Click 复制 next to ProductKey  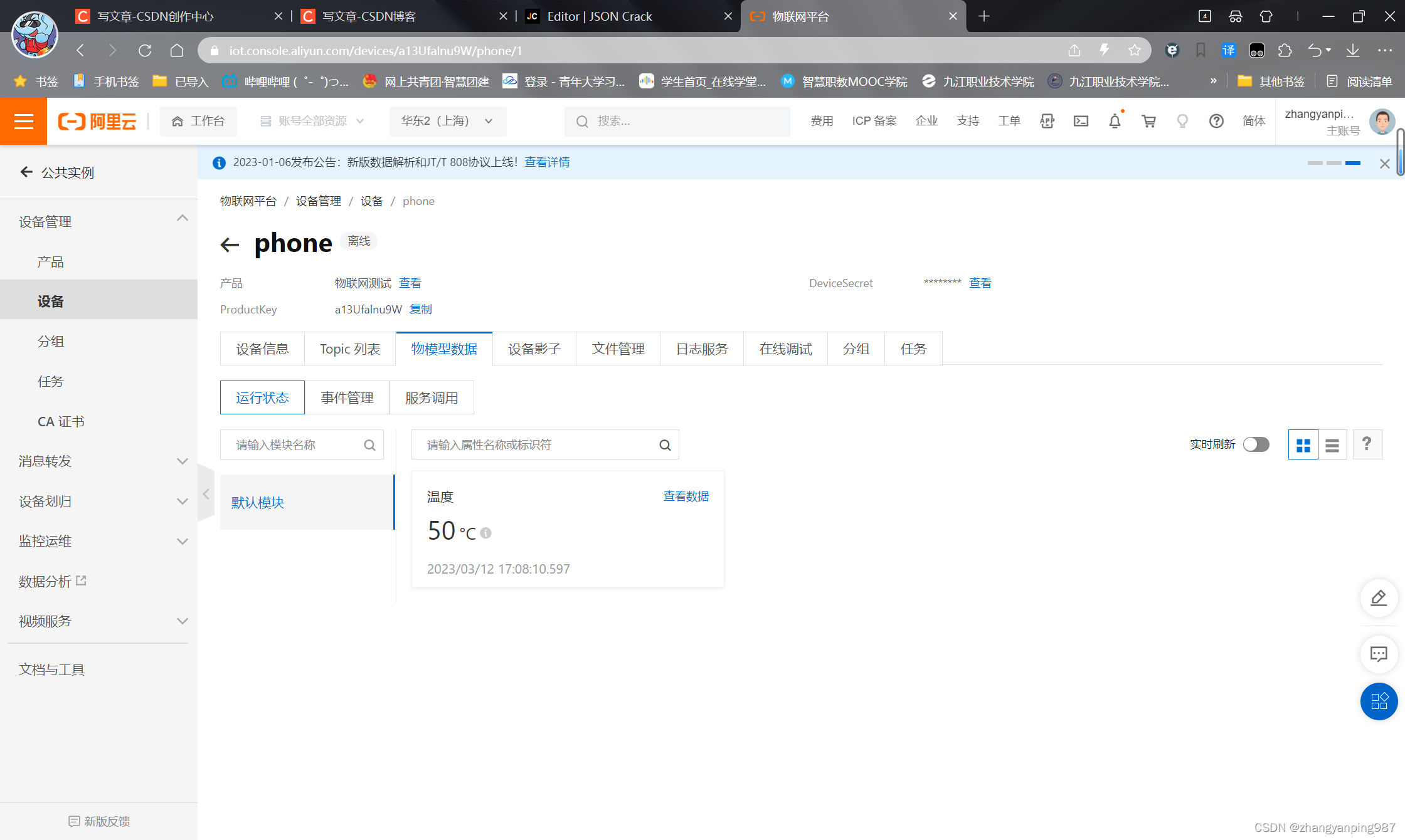(x=420, y=309)
